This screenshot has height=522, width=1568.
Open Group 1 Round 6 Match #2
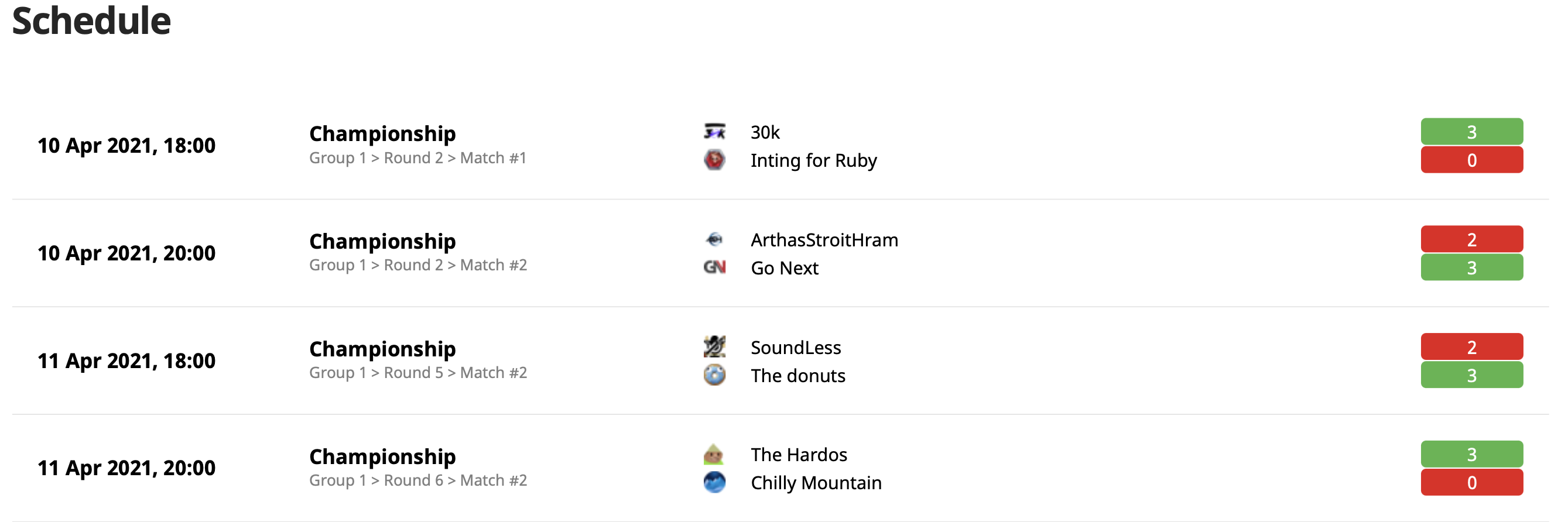417,480
